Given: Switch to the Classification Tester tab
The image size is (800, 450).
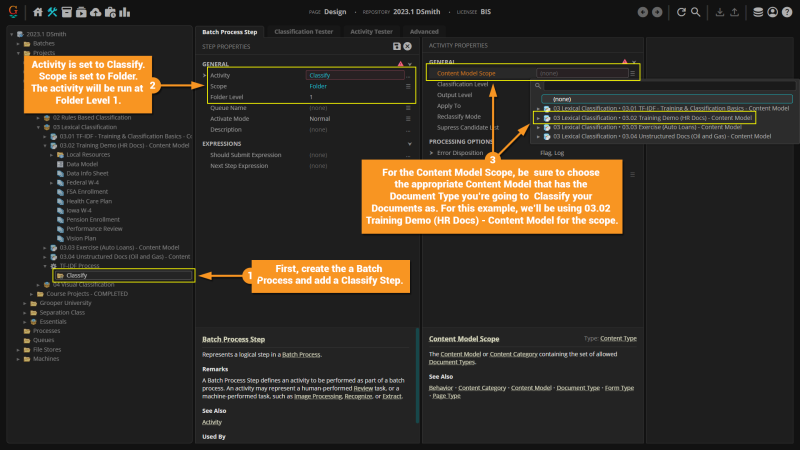Looking at the screenshot, I should click(304, 32).
